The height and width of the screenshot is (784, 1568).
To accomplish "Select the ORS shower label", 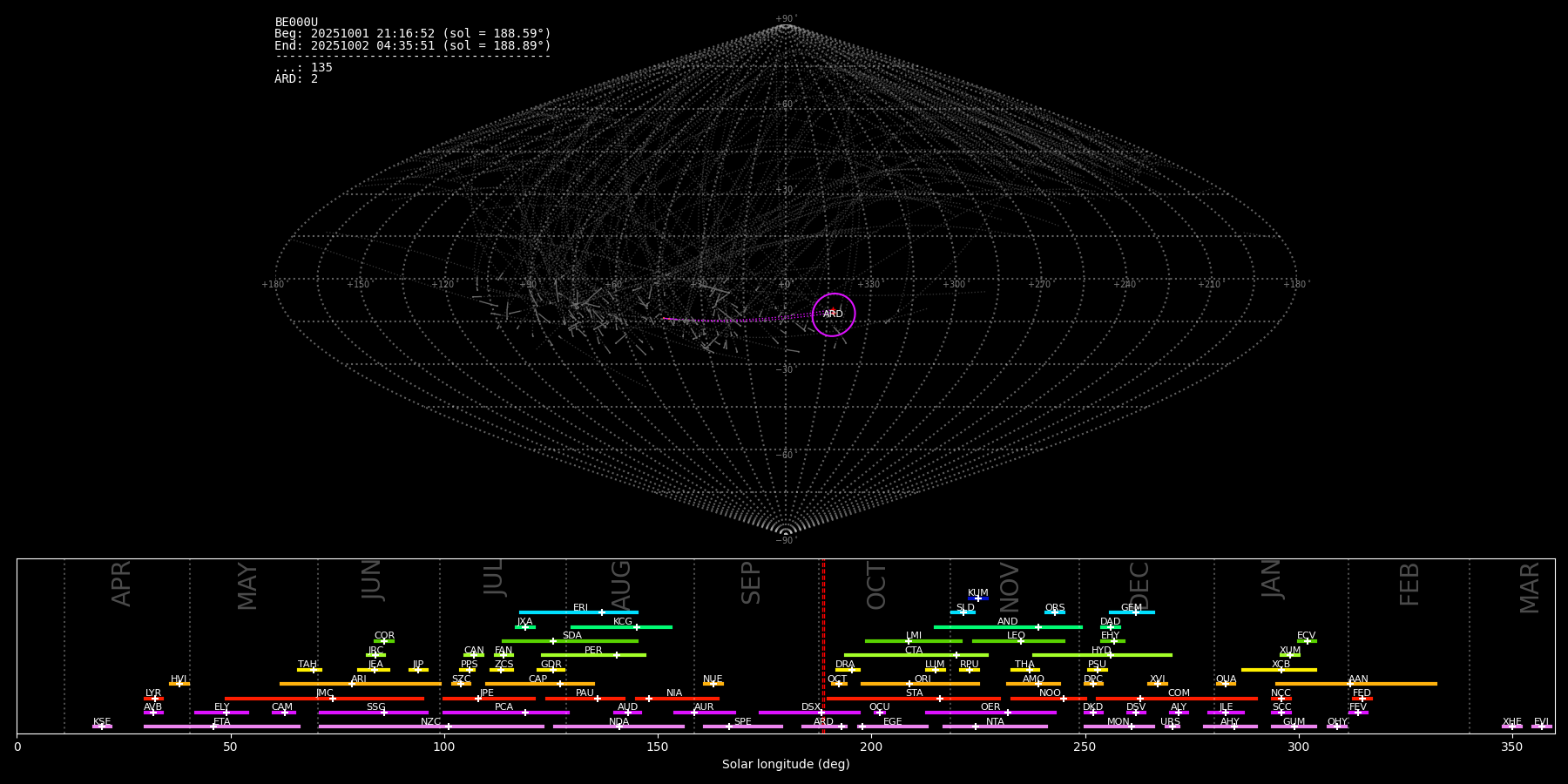I will [x=1055, y=608].
